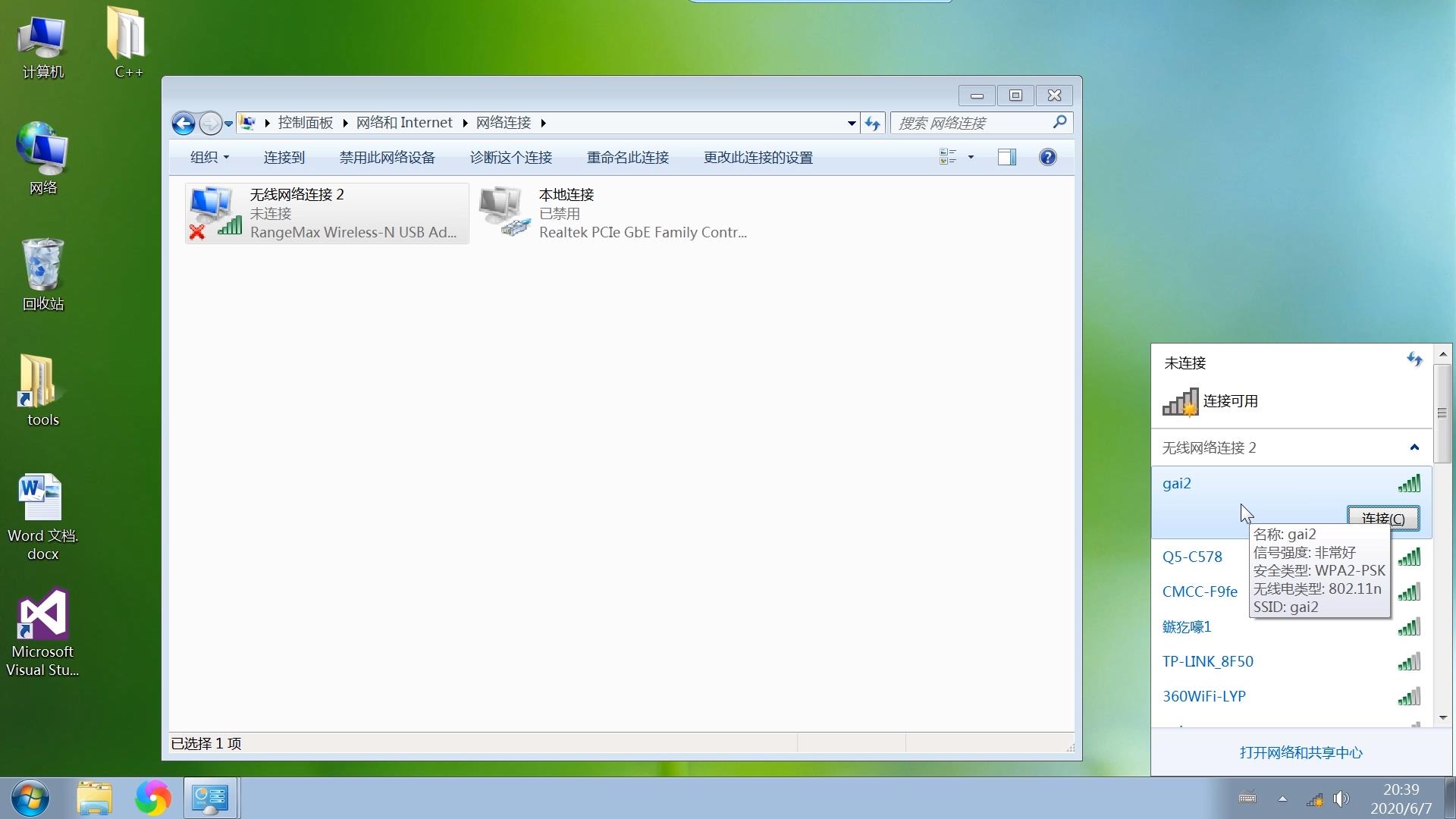
Task: Toggle the preview pane icon
Action: (1007, 157)
